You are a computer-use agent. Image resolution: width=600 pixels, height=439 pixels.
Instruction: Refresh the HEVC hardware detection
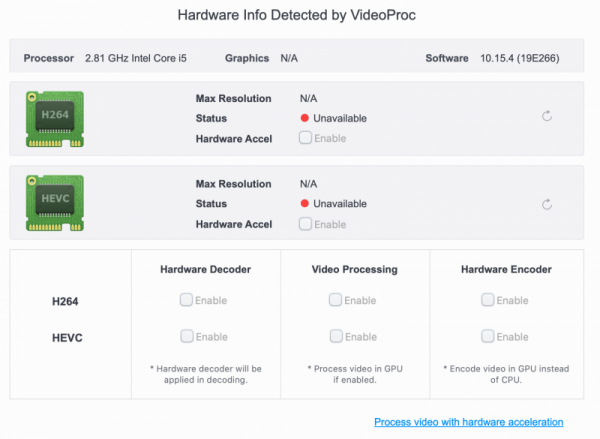(x=547, y=204)
